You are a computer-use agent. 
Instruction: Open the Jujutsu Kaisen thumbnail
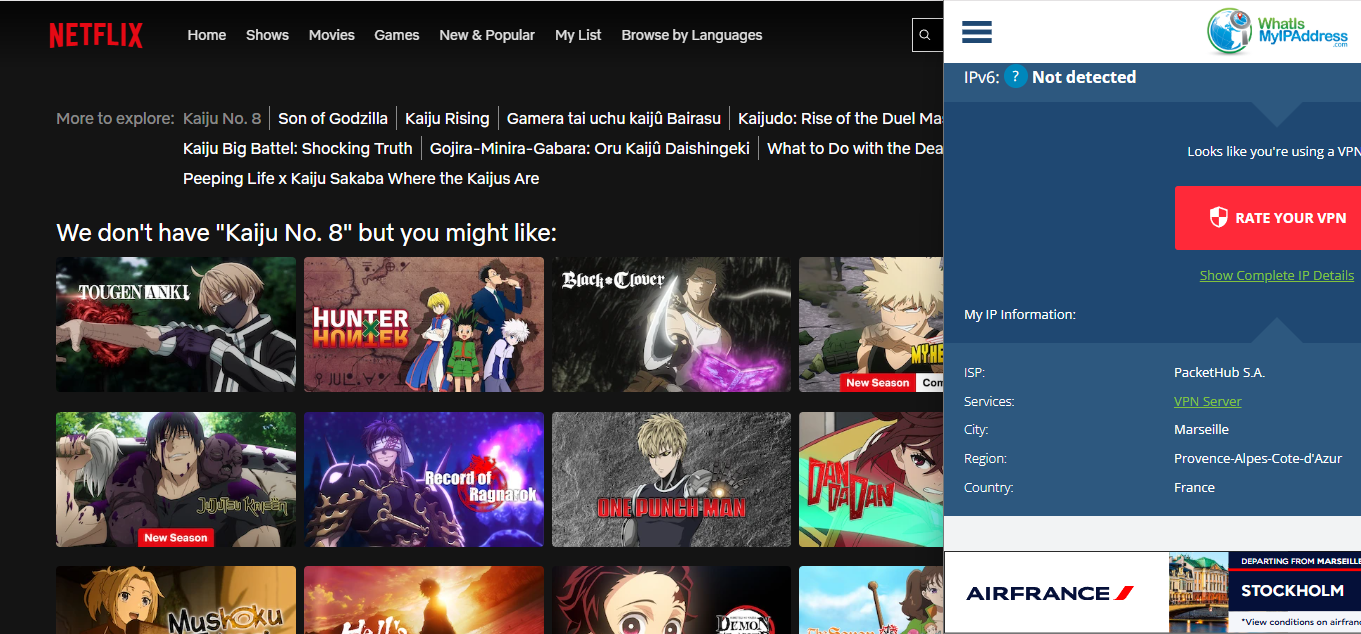(x=176, y=479)
